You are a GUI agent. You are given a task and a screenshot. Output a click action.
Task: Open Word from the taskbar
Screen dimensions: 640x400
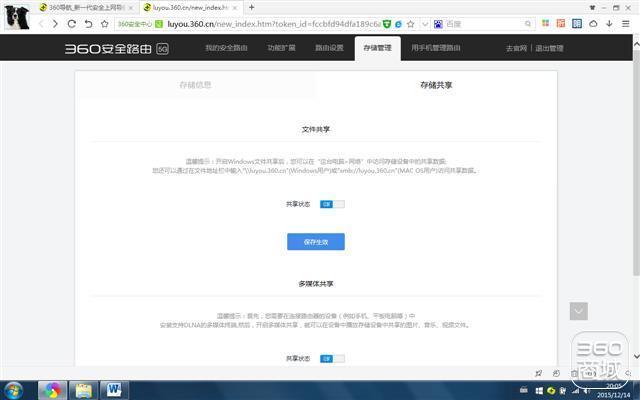click(x=114, y=391)
